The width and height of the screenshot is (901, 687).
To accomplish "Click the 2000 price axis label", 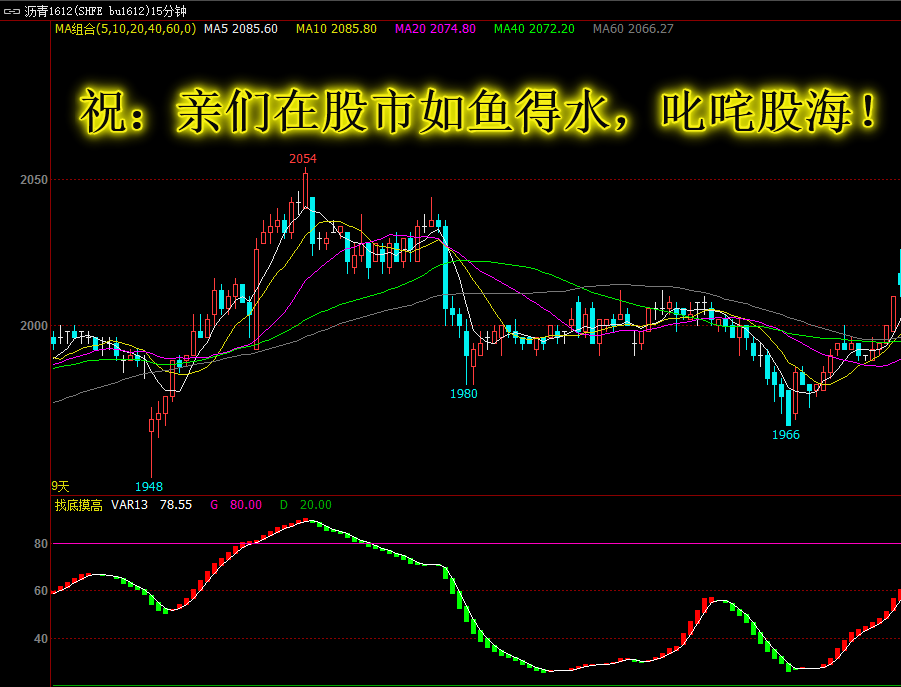I will pyautogui.click(x=34, y=326).
